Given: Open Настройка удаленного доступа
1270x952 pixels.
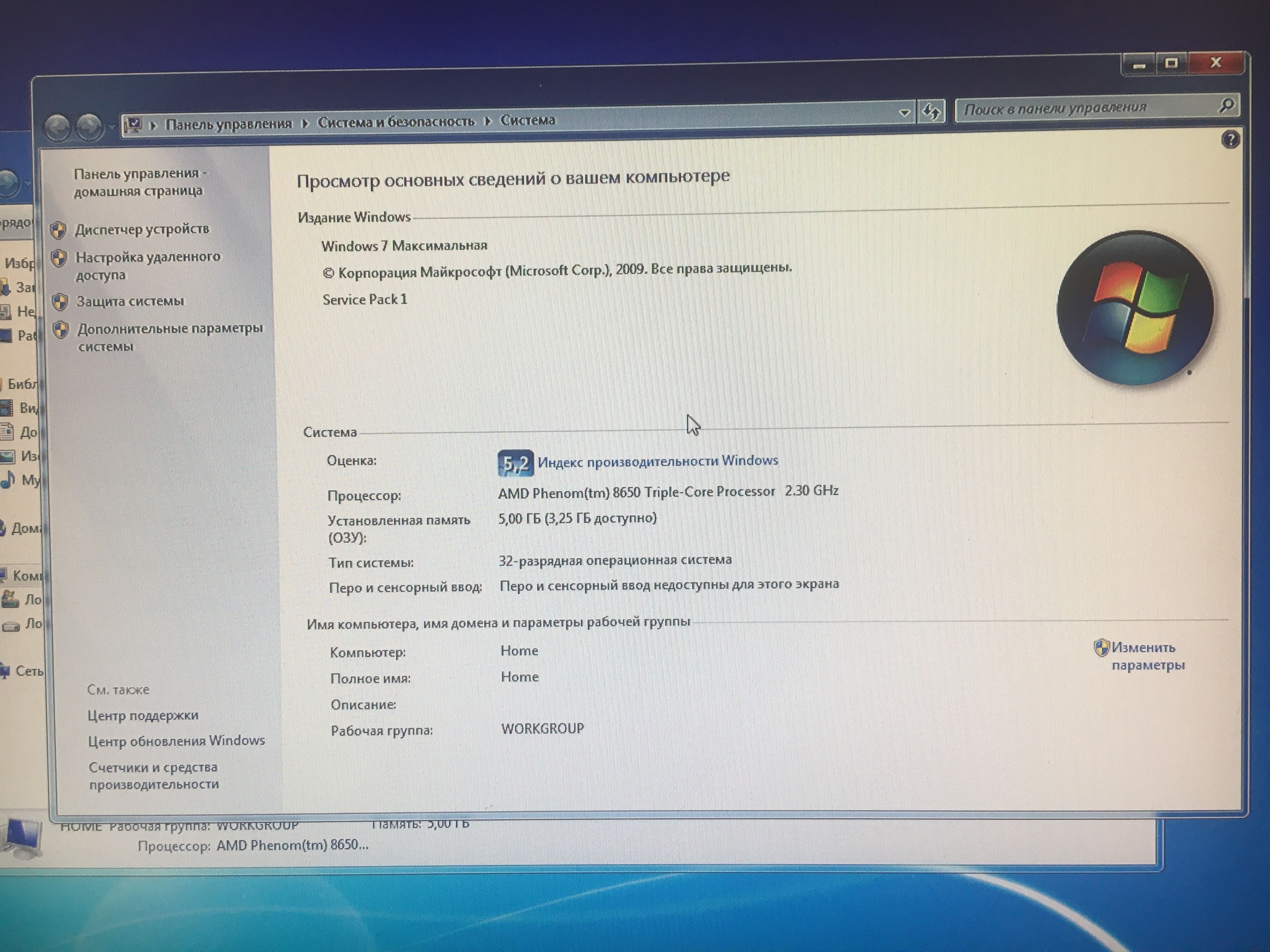Looking at the screenshot, I should [x=147, y=265].
